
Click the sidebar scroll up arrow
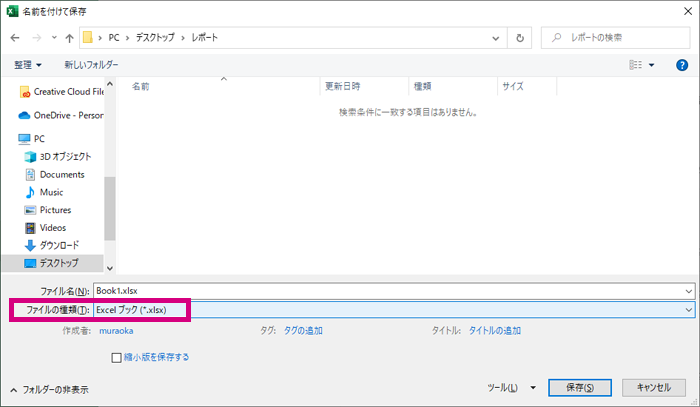pos(110,84)
